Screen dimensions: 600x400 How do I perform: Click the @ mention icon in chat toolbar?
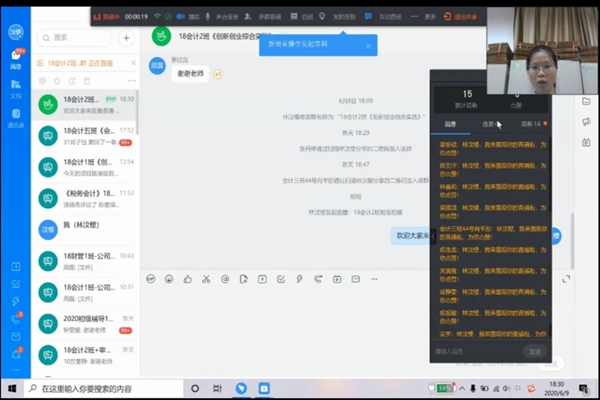pos(226,278)
